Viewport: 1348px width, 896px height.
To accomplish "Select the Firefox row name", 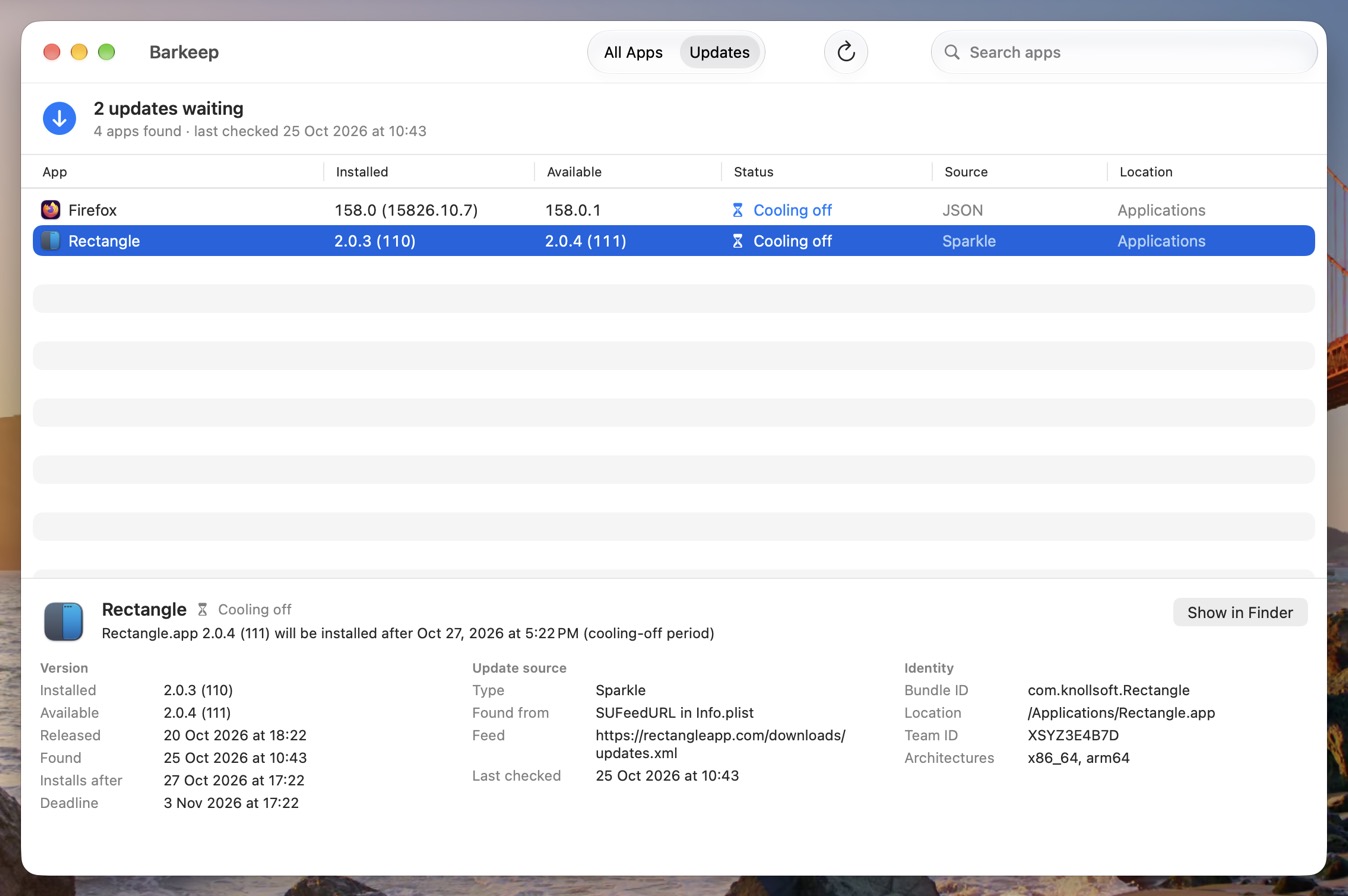I will coord(92,210).
